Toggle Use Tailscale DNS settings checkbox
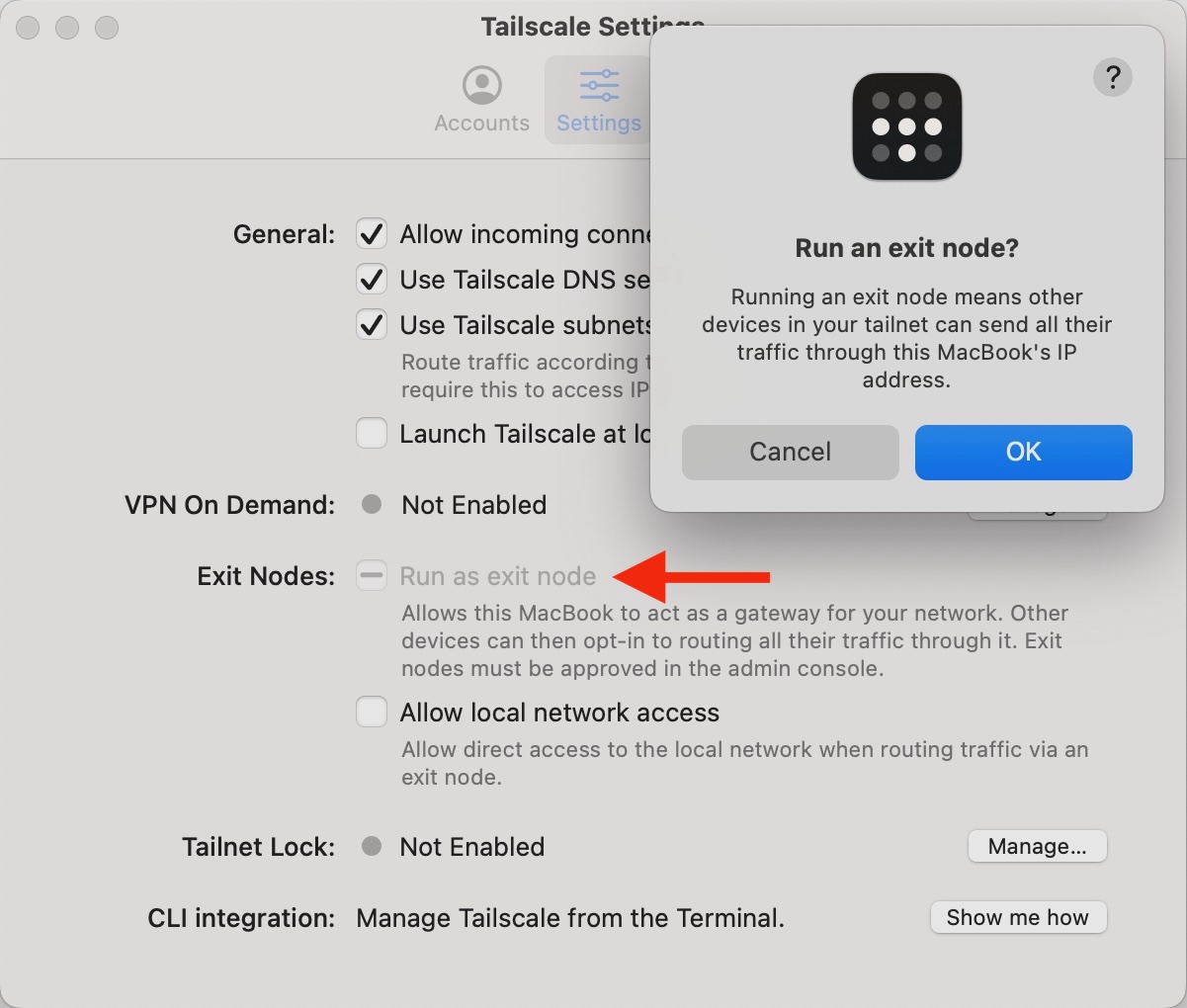The height and width of the screenshot is (1008, 1187). 372,280
